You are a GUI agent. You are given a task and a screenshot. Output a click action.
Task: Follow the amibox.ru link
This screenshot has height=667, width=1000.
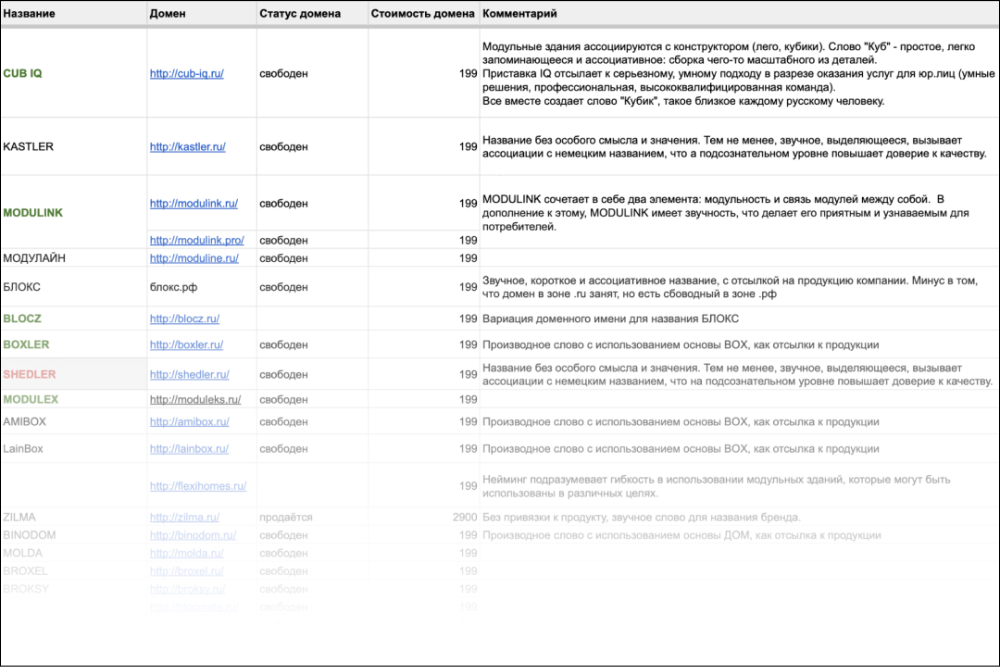click(x=189, y=422)
